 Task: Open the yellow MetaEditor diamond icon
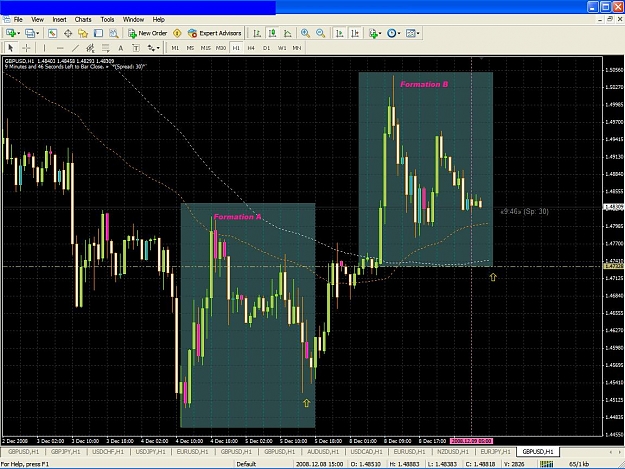(177, 33)
